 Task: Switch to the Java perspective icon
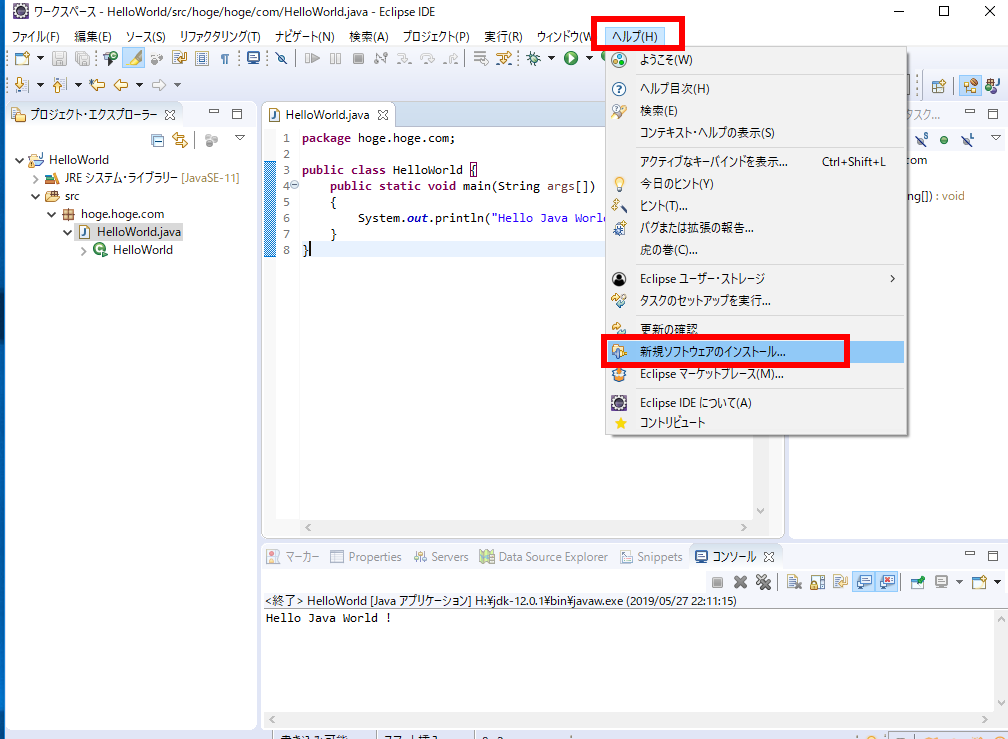click(992, 85)
